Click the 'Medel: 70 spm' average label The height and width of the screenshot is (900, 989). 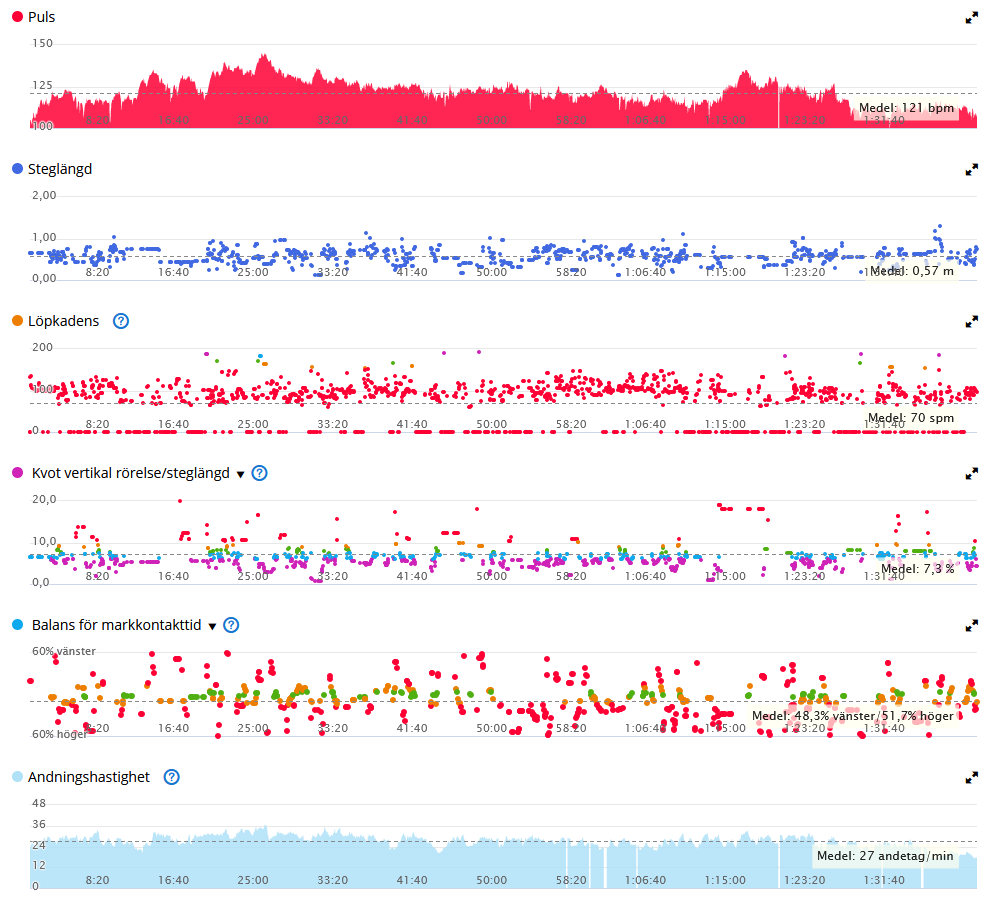pyautogui.click(x=911, y=418)
